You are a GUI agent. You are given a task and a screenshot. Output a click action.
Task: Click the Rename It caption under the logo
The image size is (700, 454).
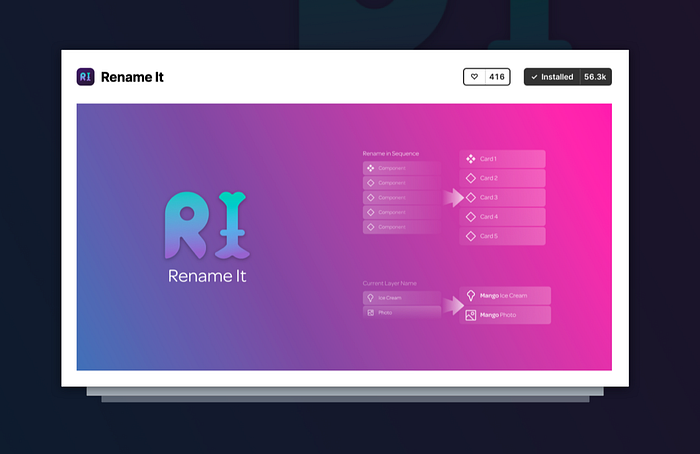pyautogui.click(x=207, y=276)
